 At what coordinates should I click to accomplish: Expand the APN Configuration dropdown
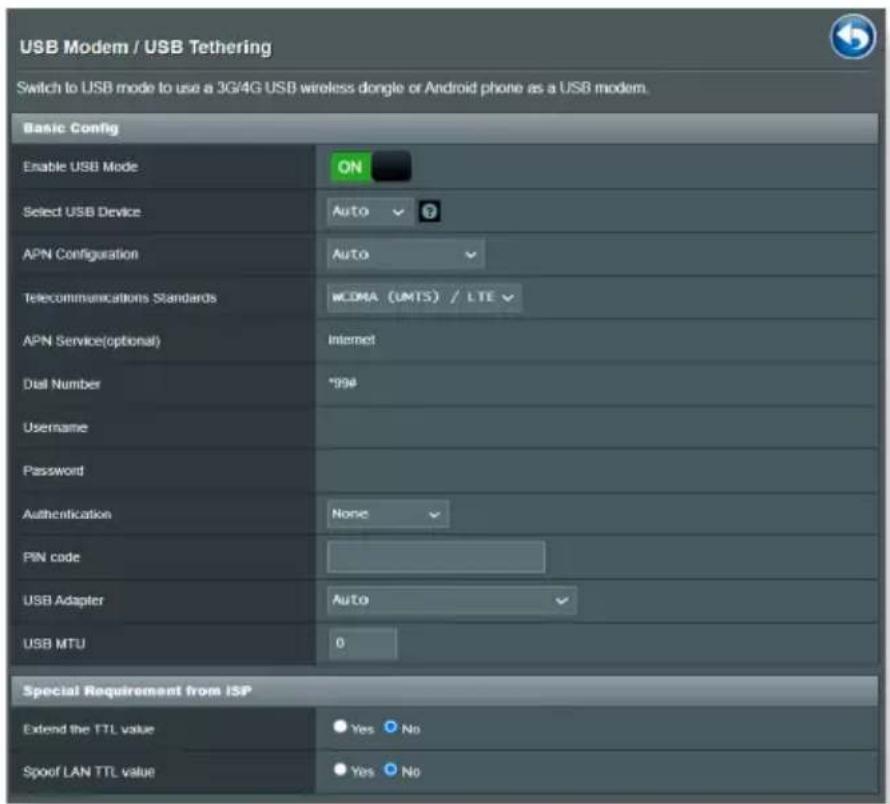pos(405,254)
